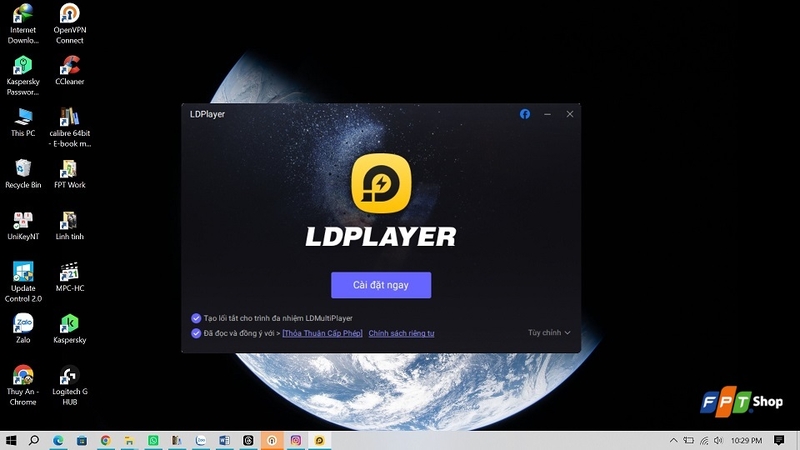
Task: Select the MPC-HC desktop icon
Action: 69,278
